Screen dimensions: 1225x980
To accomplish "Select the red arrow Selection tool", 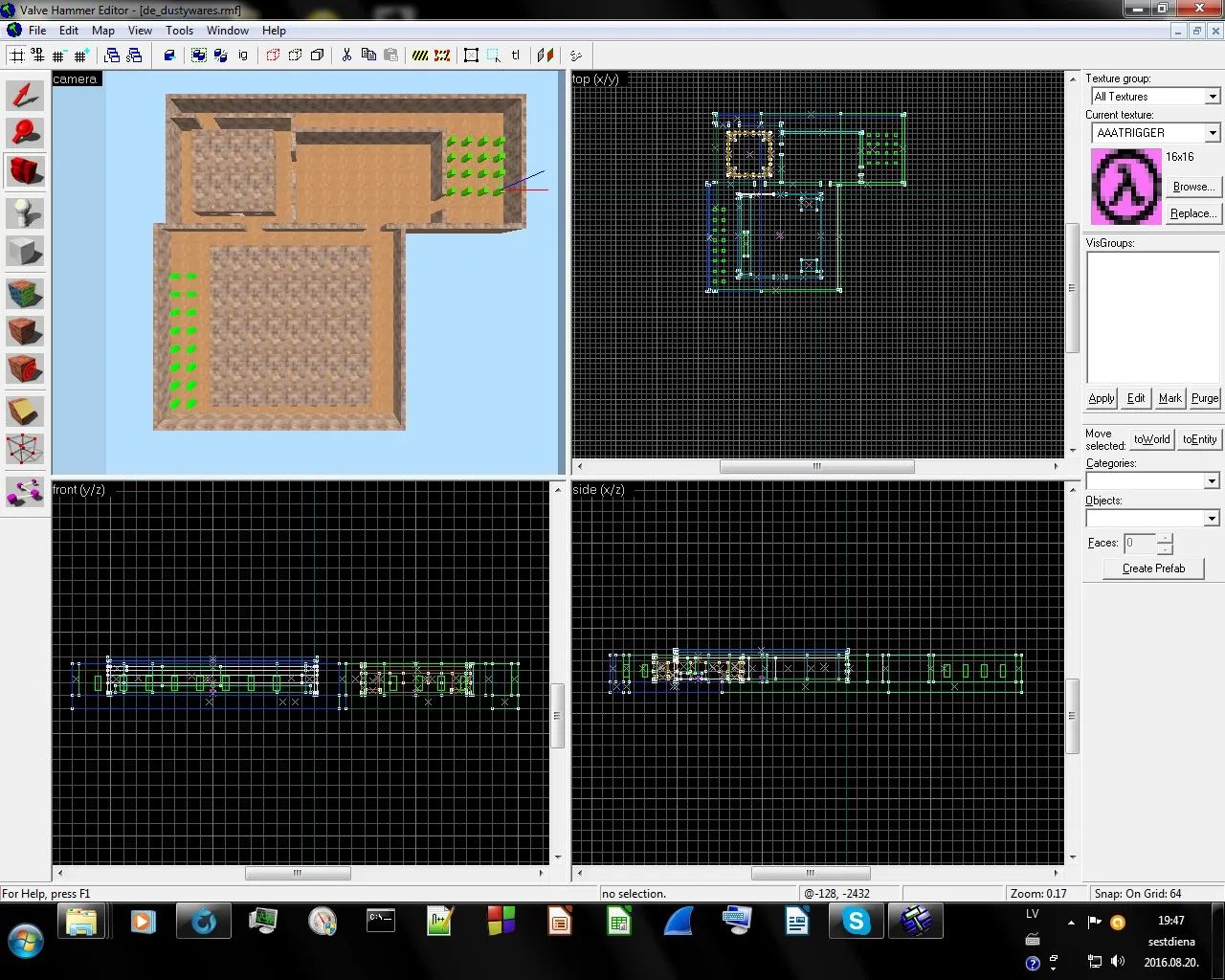I will [25, 96].
